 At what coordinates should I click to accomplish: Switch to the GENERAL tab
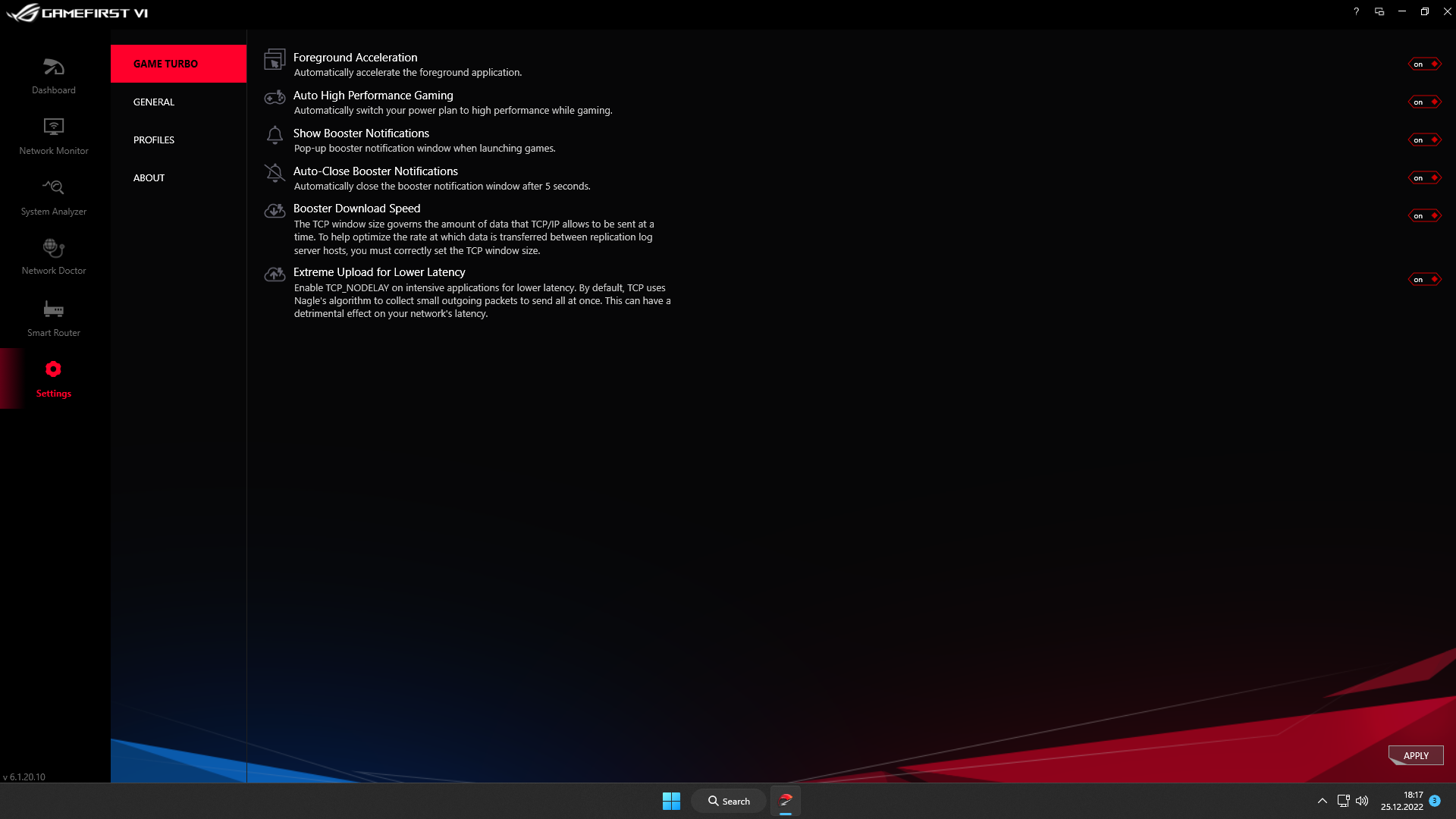(153, 102)
